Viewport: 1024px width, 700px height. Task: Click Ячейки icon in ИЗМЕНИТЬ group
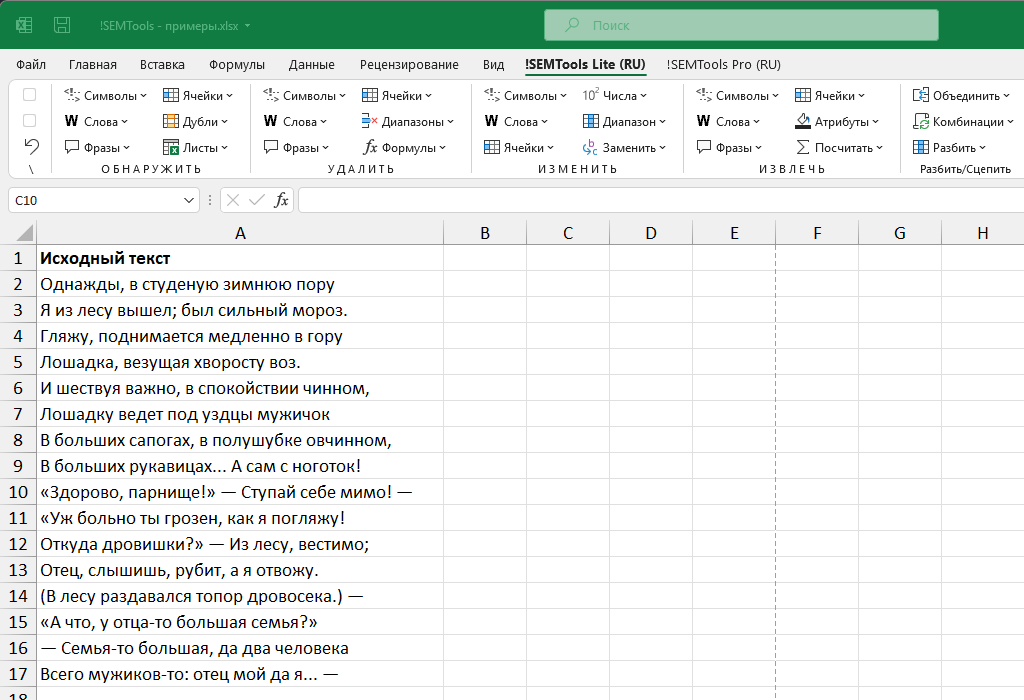pos(492,148)
